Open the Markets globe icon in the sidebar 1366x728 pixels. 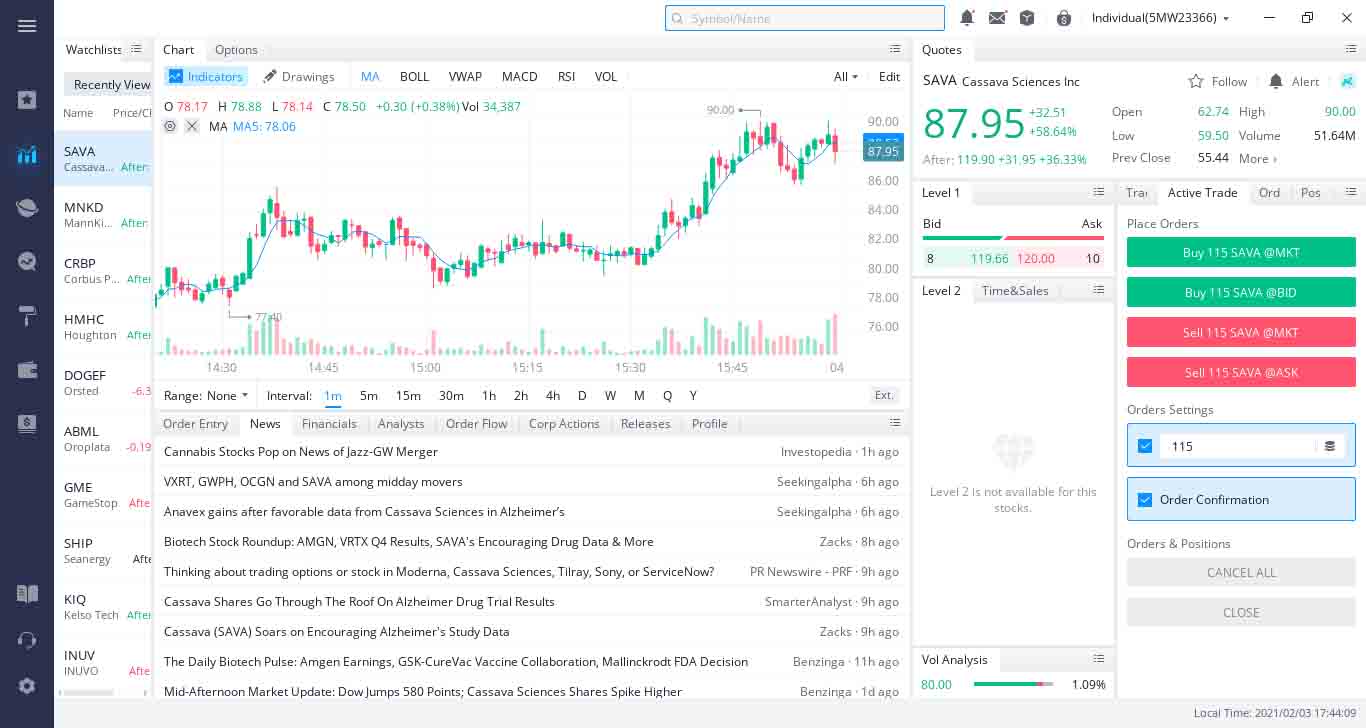click(27, 207)
